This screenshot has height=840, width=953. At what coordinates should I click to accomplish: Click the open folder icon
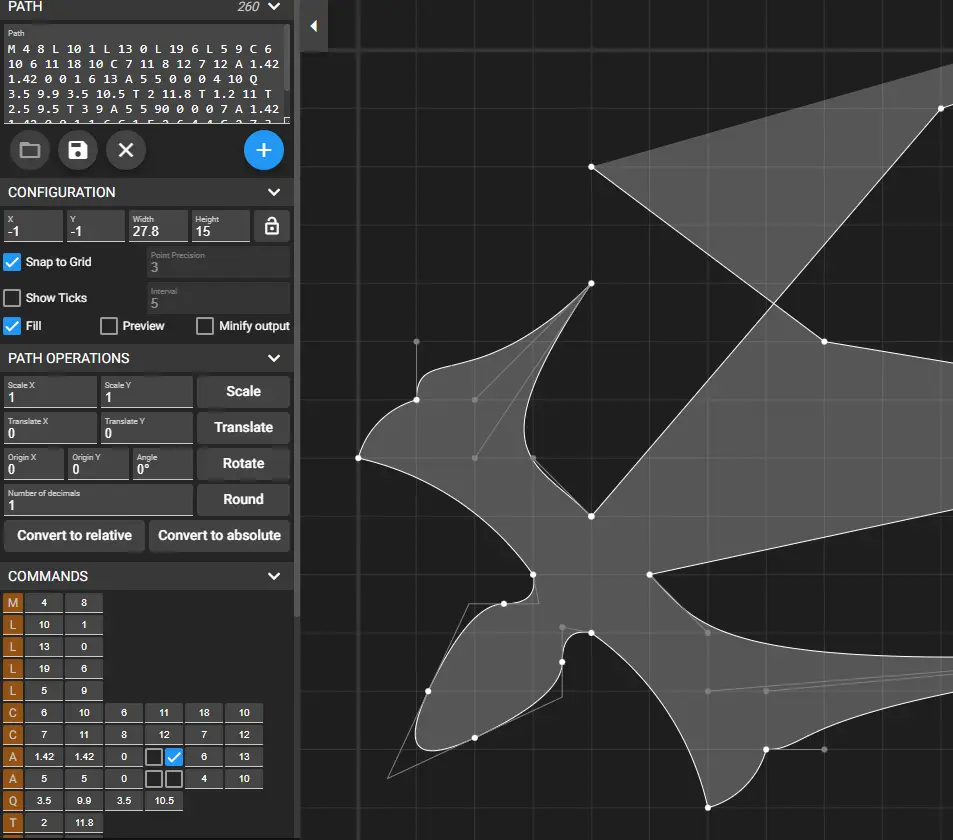click(30, 150)
